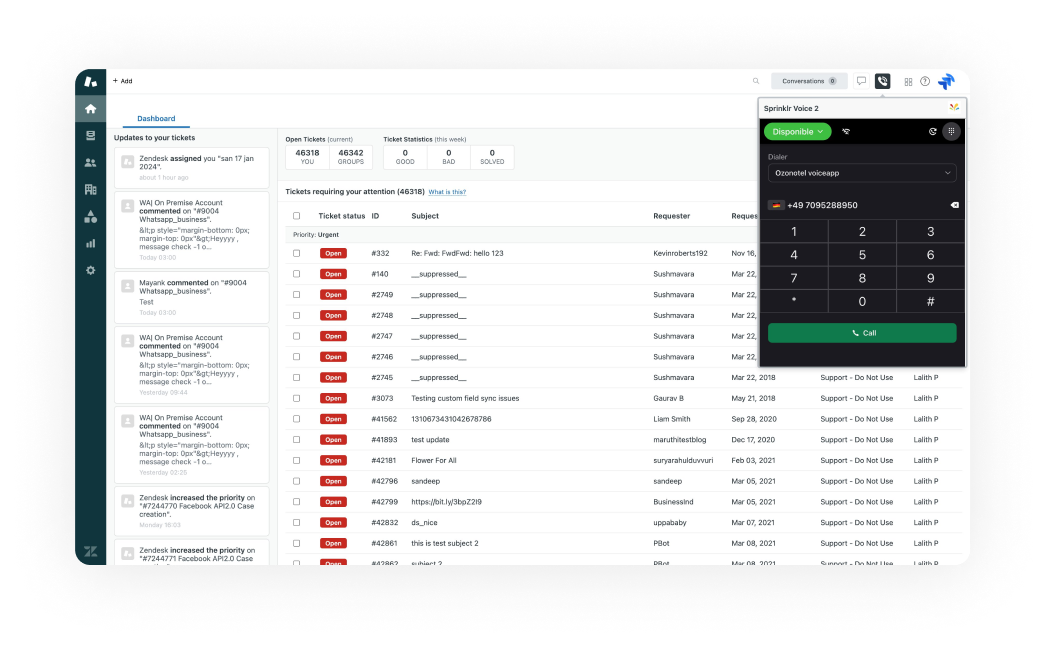Sort by the Ticket status column header
This screenshot has height=646, width=1046.
click(x=342, y=216)
